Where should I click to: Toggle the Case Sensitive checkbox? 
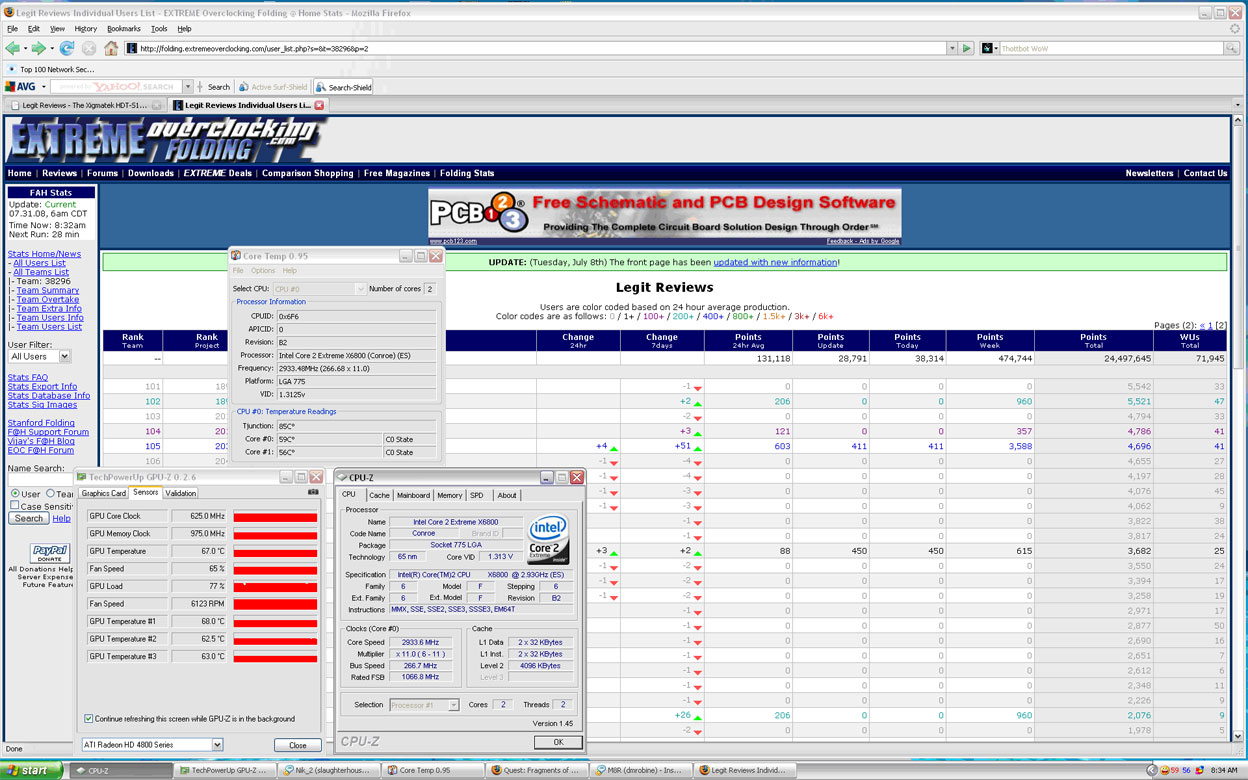(x=14, y=506)
